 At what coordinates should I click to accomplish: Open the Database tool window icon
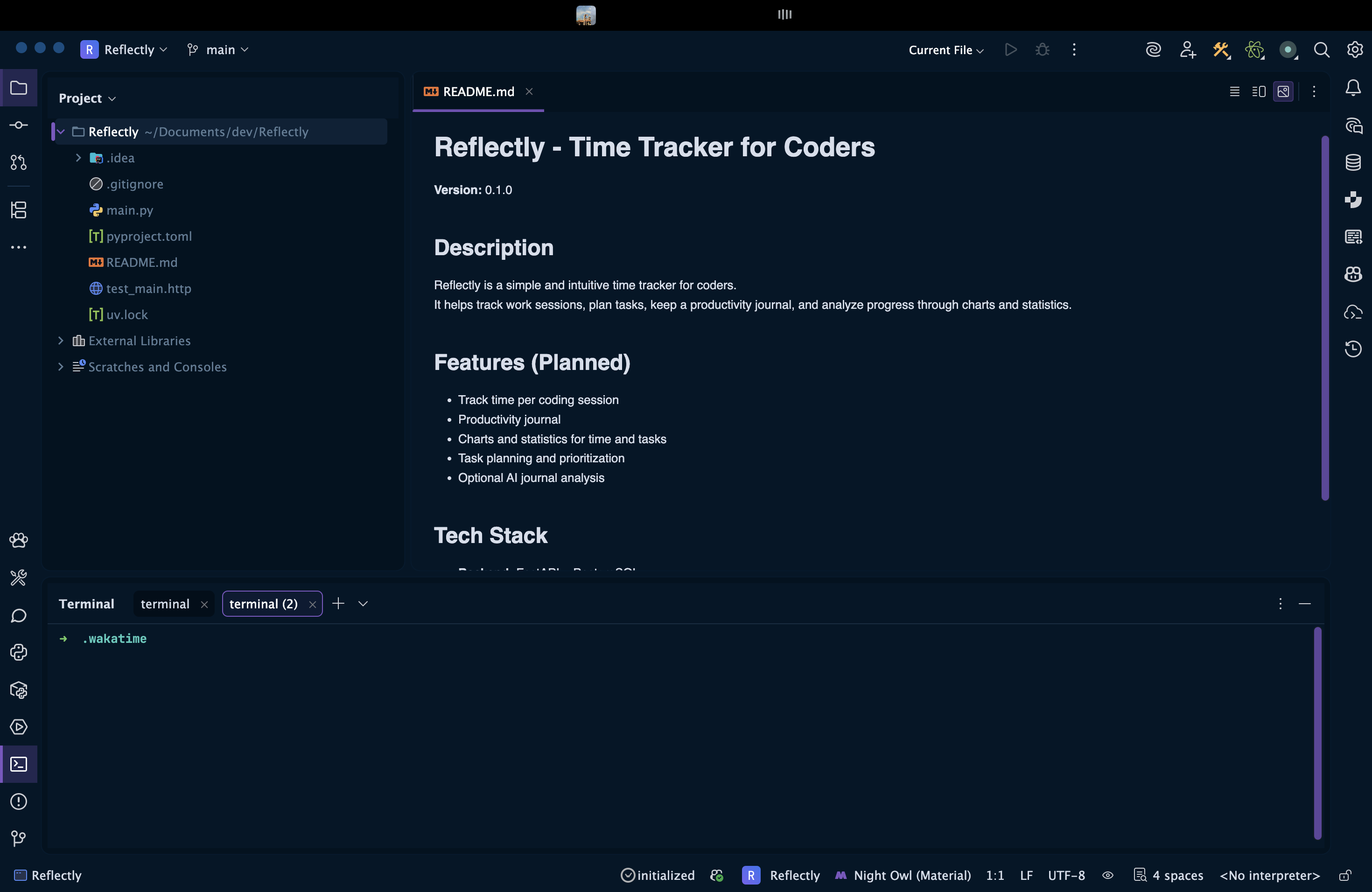1352,162
